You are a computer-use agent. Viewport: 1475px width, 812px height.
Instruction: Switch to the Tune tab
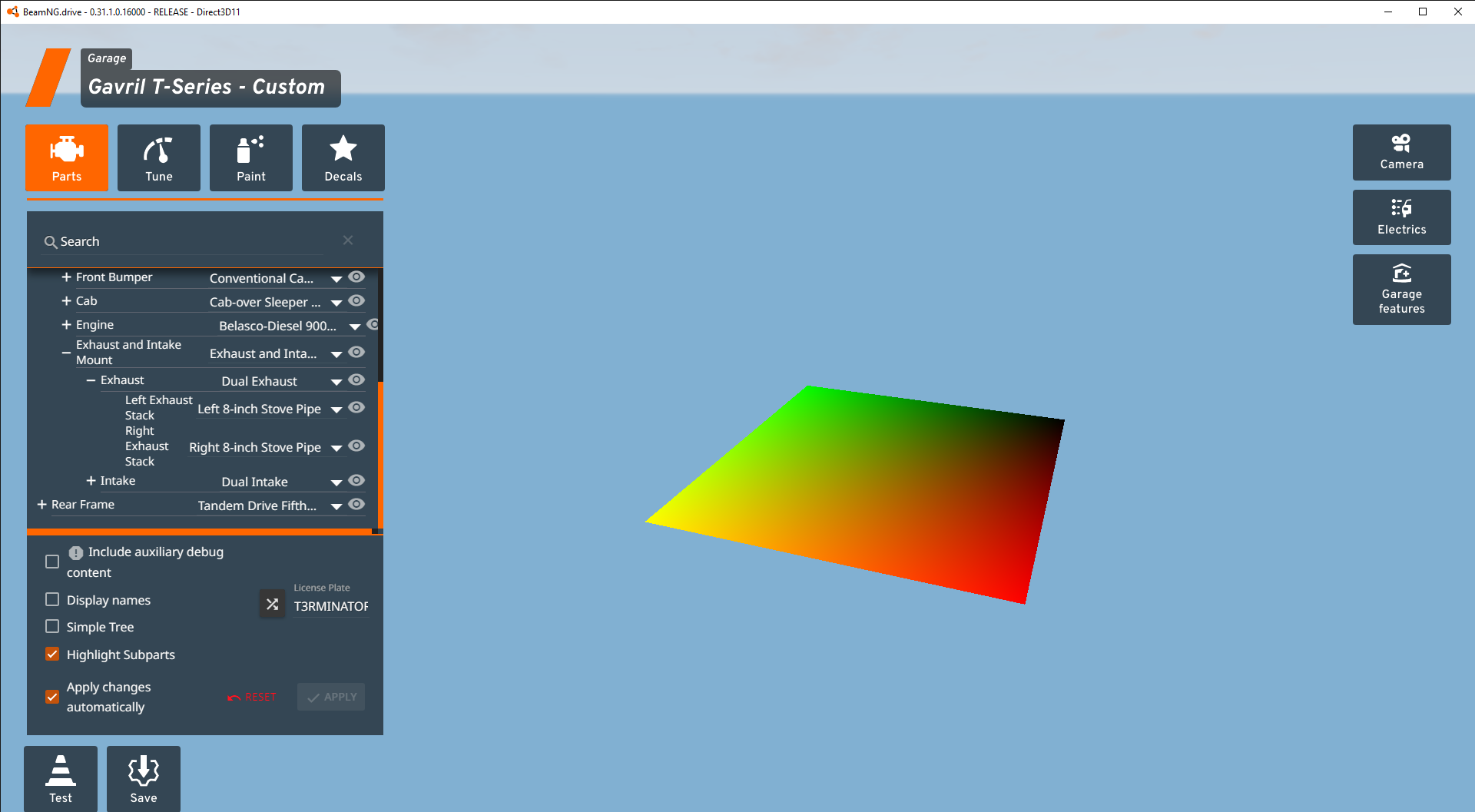coord(159,157)
